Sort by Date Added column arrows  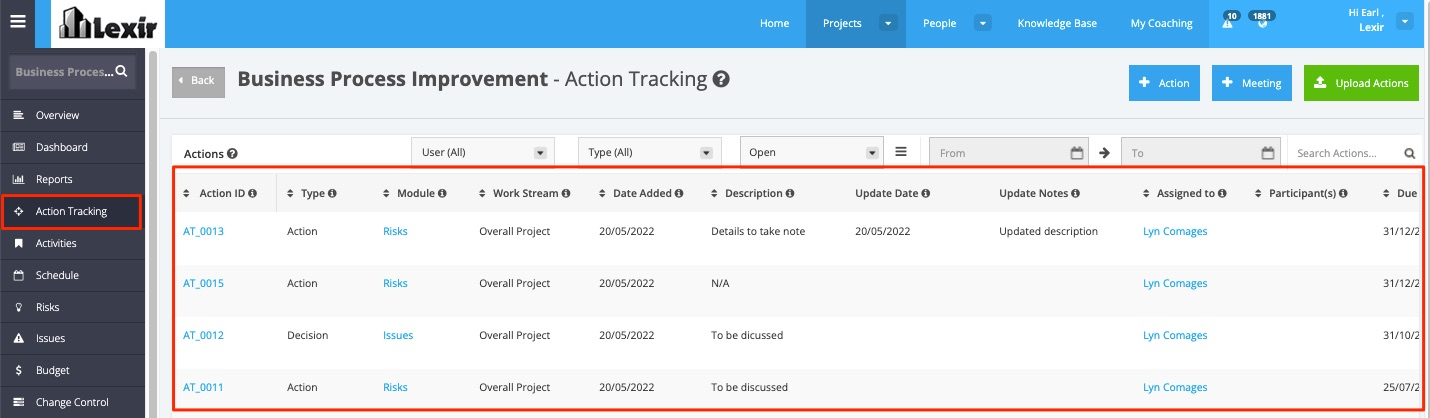[603, 193]
